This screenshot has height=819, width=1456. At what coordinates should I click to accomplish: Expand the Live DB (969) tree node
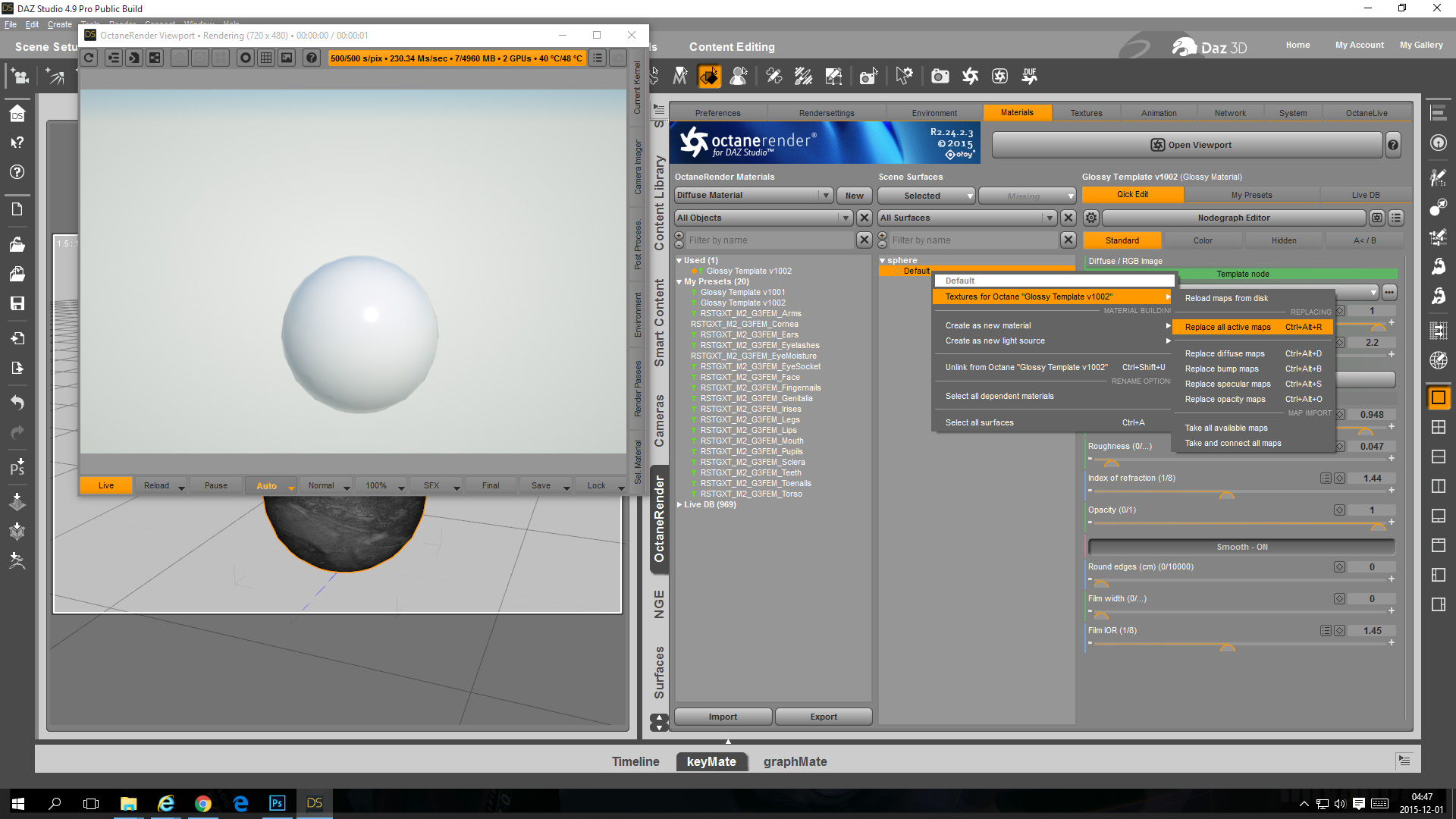coord(679,505)
